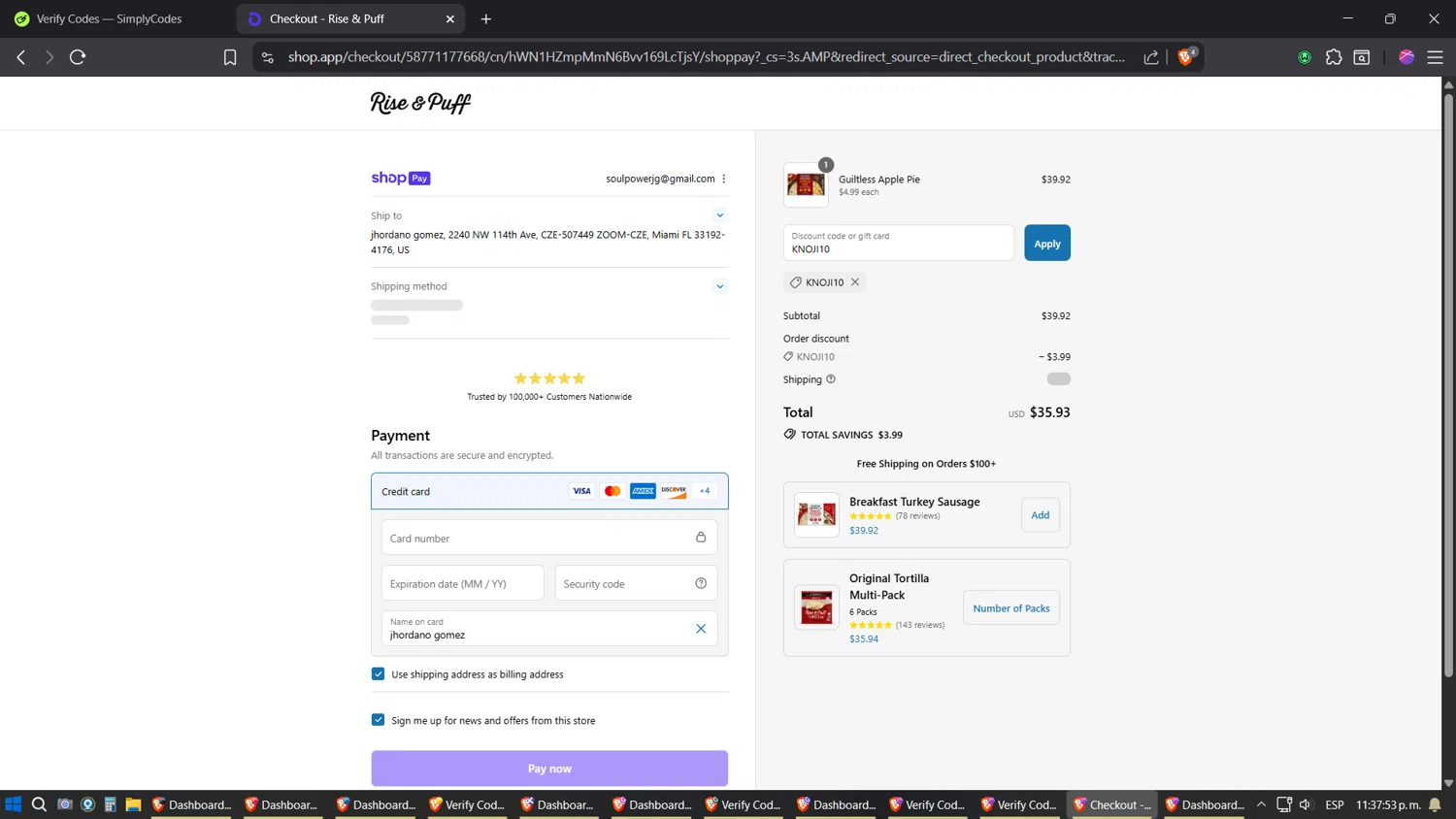Screen dimensions: 1456x819
Task: Click the TOTAL SAVINGS $3.99 text
Action: click(x=851, y=435)
